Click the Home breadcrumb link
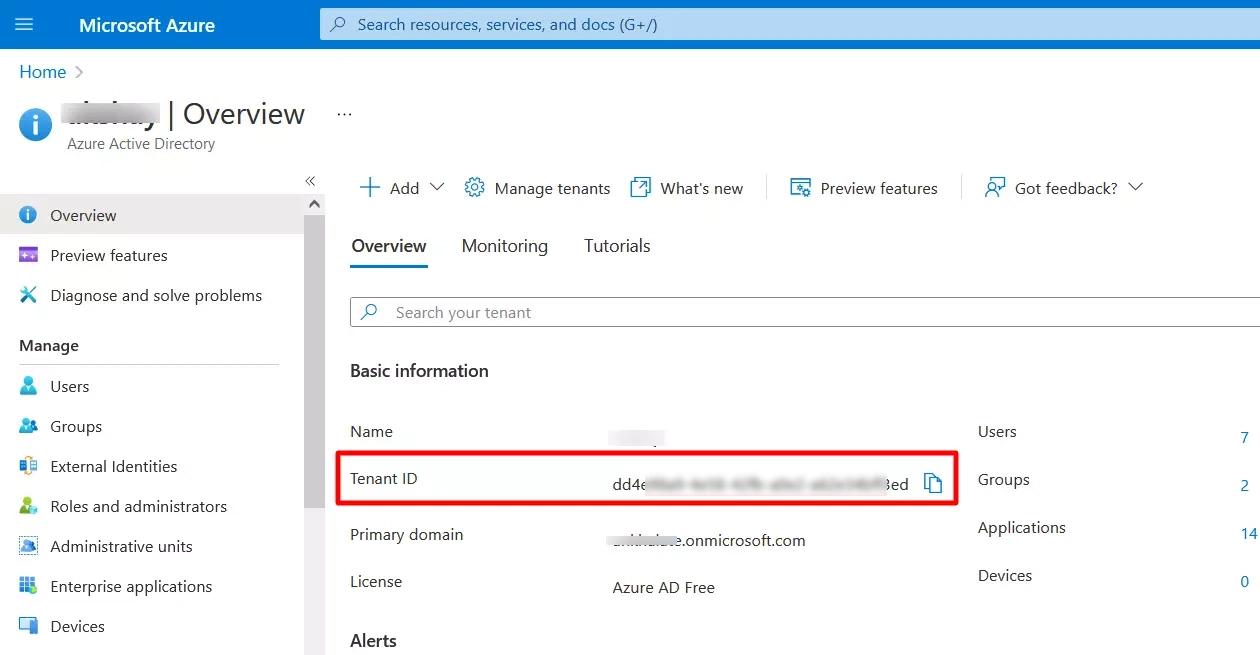The image size is (1260, 655). 42,72
